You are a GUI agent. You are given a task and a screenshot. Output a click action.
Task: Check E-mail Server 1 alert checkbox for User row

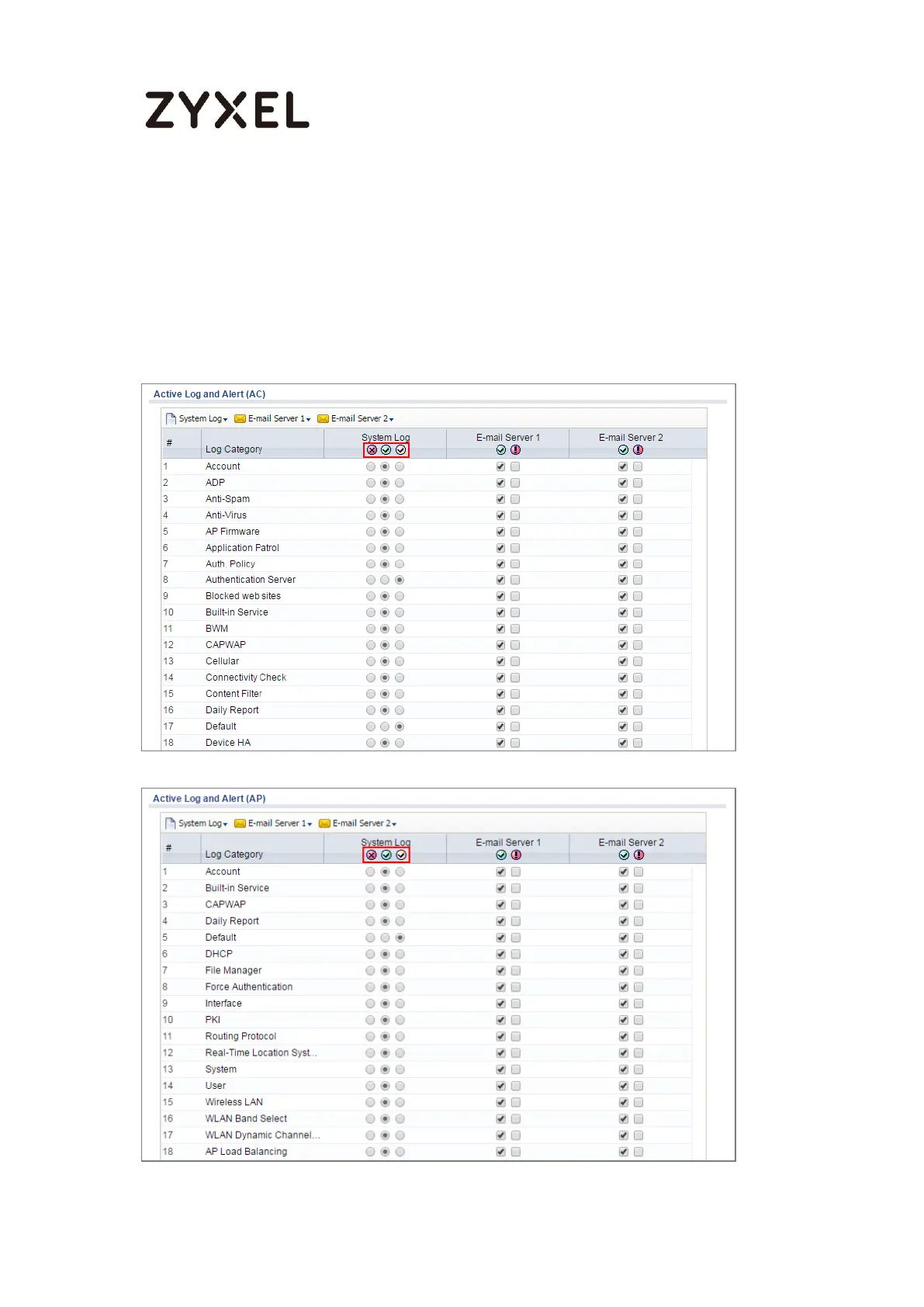coord(517,1087)
